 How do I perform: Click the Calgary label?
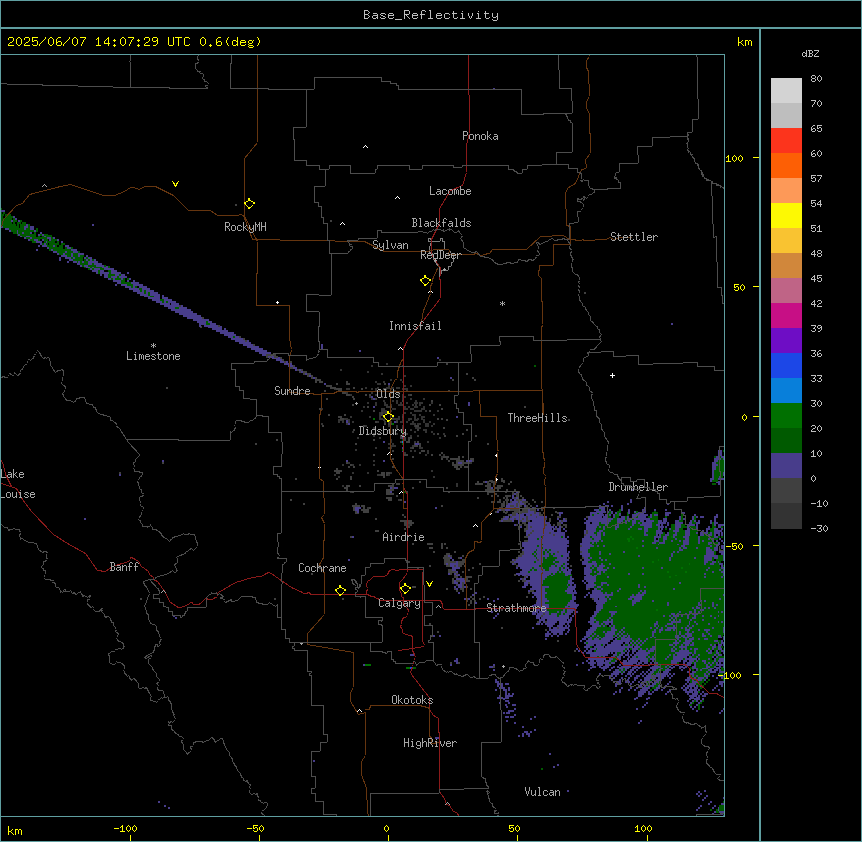(x=399, y=603)
